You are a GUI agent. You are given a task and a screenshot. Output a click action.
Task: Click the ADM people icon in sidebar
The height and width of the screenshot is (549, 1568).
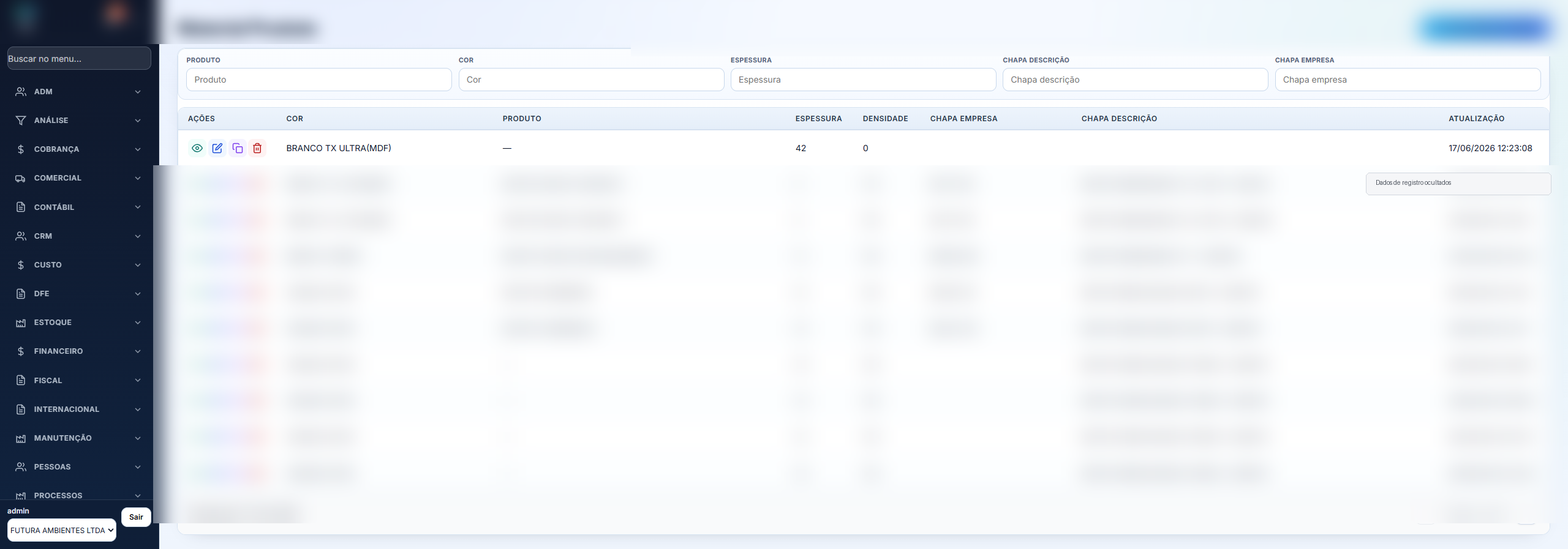(x=21, y=92)
